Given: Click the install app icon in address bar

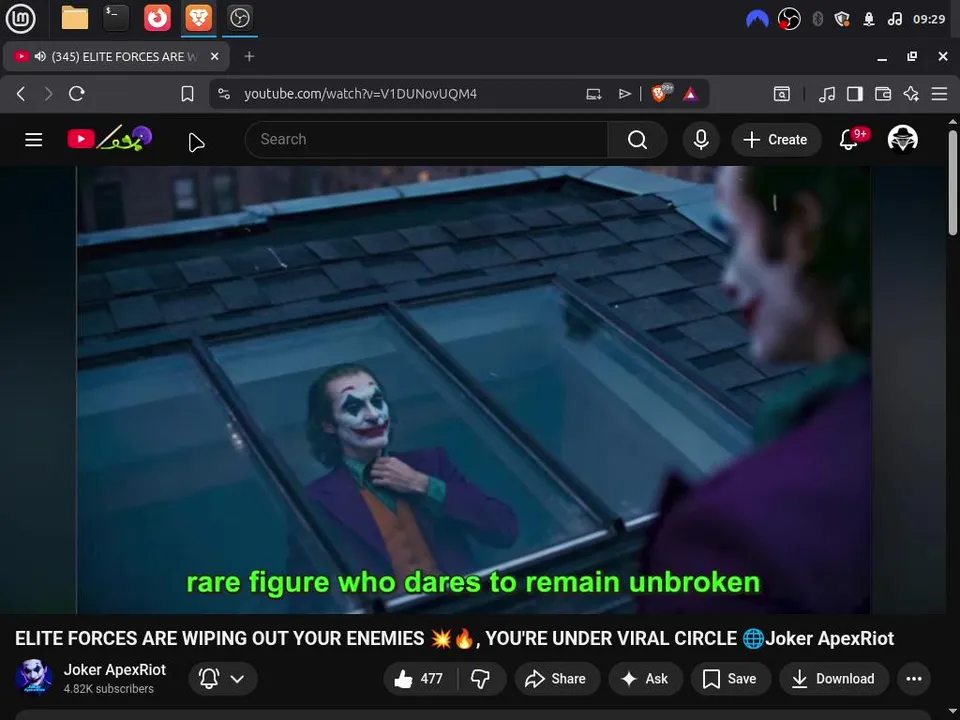Looking at the screenshot, I should pyautogui.click(x=593, y=94).
